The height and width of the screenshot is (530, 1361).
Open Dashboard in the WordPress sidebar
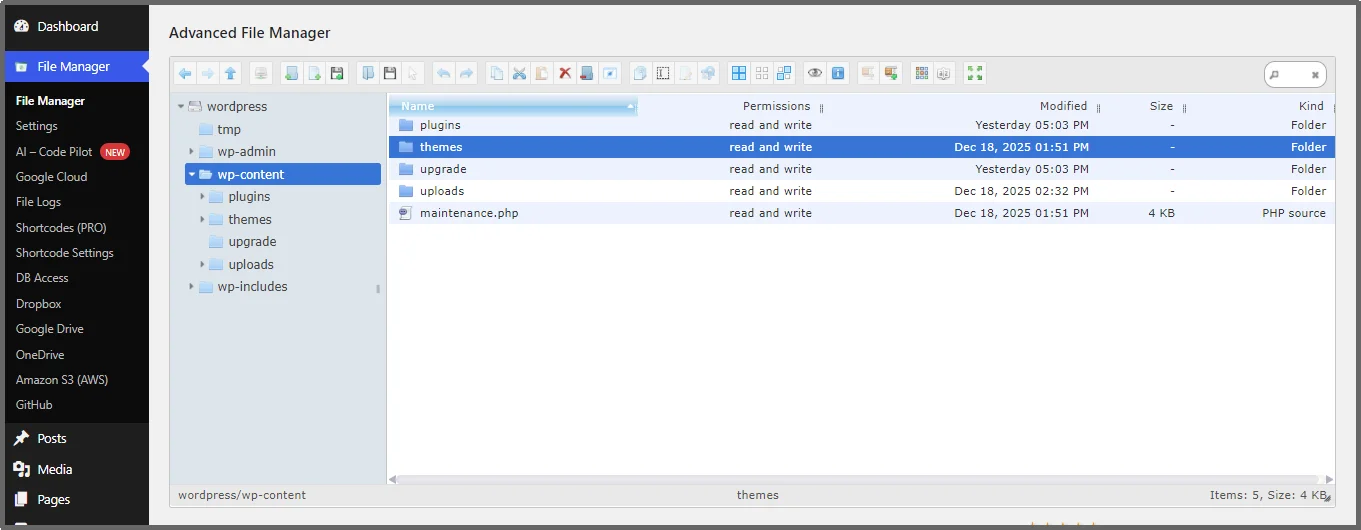tap(67, 26)
